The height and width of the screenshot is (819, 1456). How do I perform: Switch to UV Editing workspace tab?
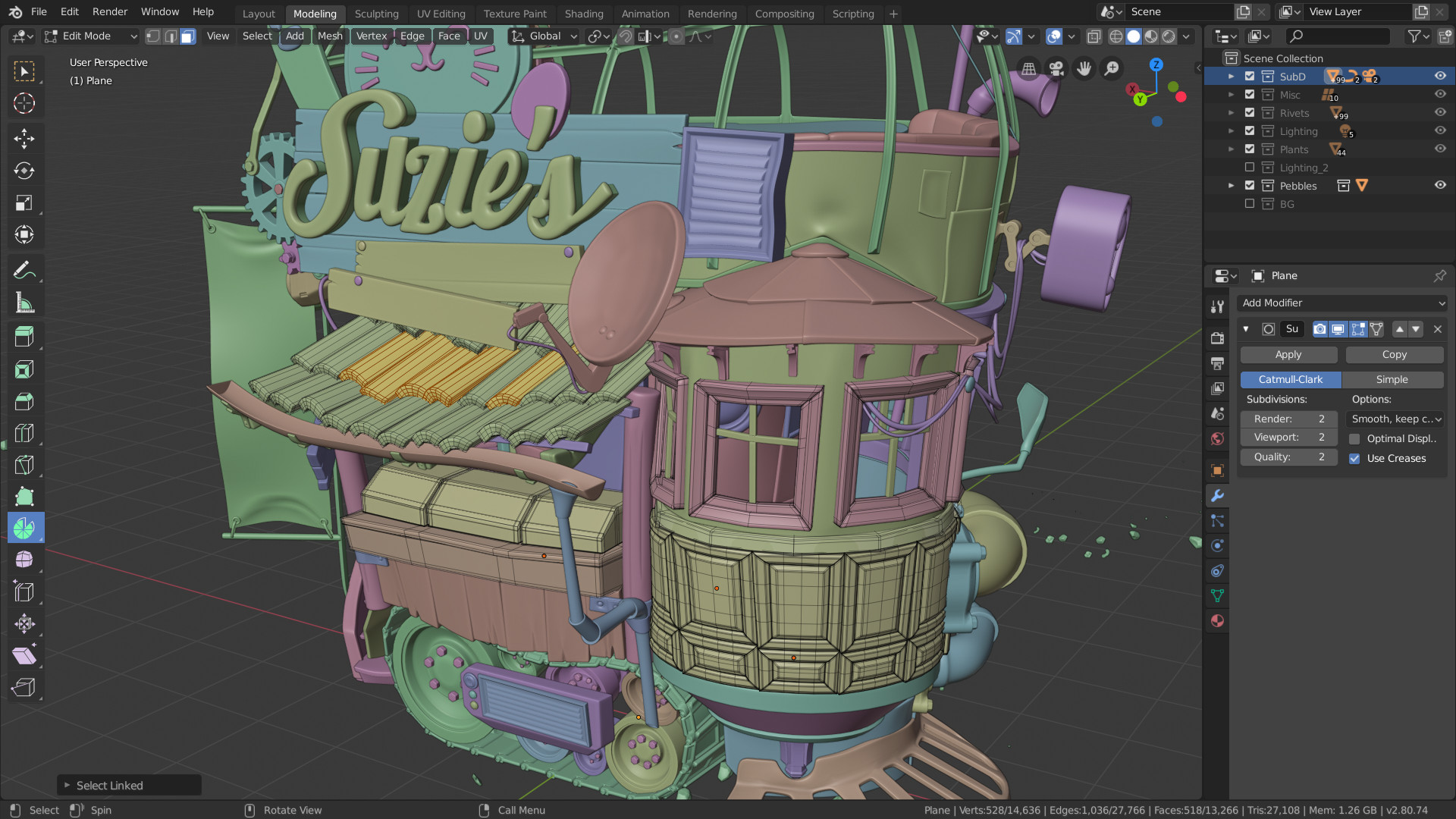click(x=440, y=13)
